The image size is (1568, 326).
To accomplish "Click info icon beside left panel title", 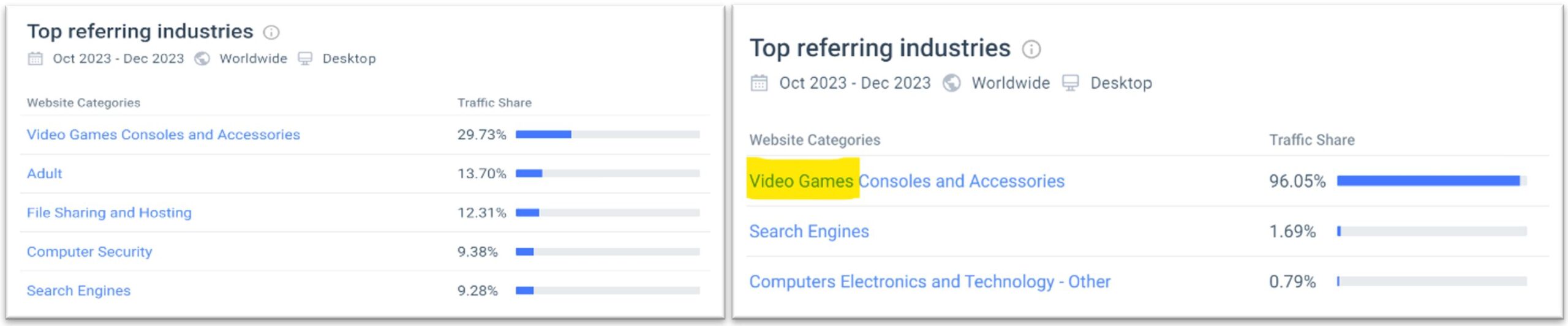I will 271,32.
